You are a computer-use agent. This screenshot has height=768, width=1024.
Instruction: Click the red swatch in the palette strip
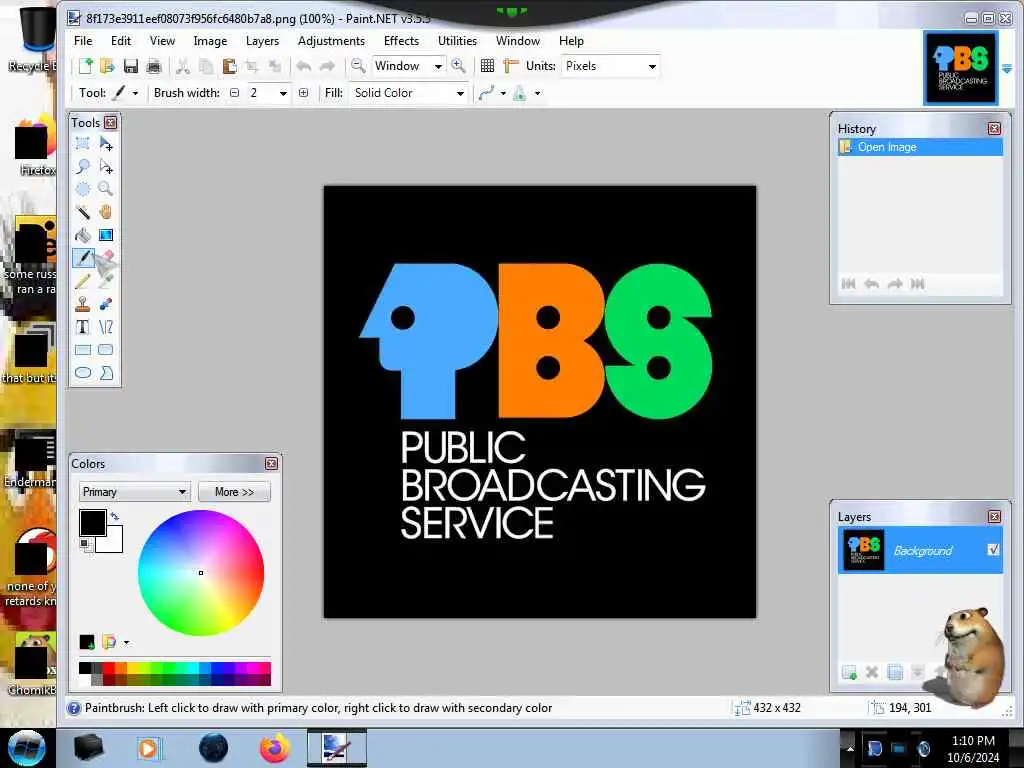109,668
